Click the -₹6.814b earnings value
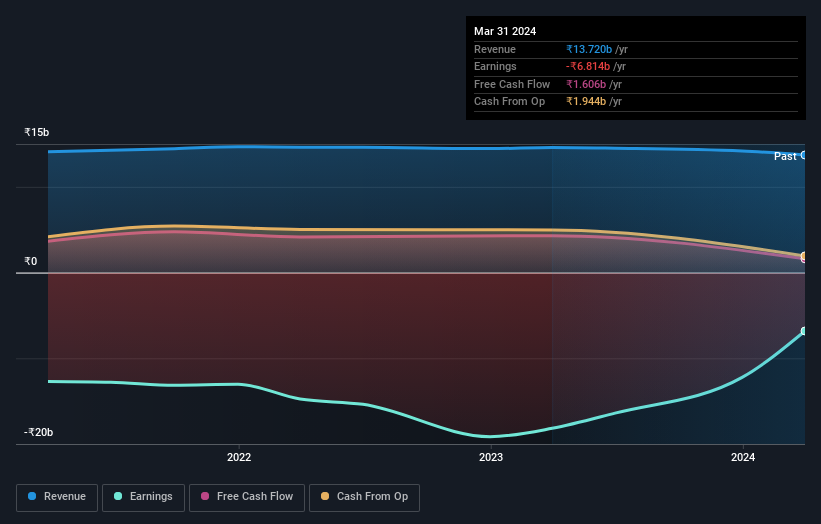 pyautogui.click(x=588, y=66)
